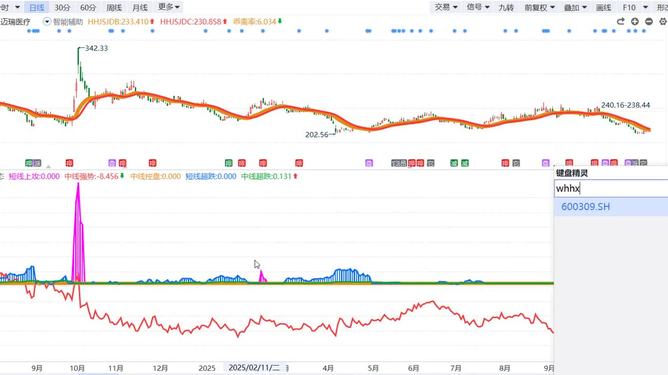The height and width of the screenshot is (375, 668).
Task: Click red event marker below late September candles
Action: [x=69, y=163]
